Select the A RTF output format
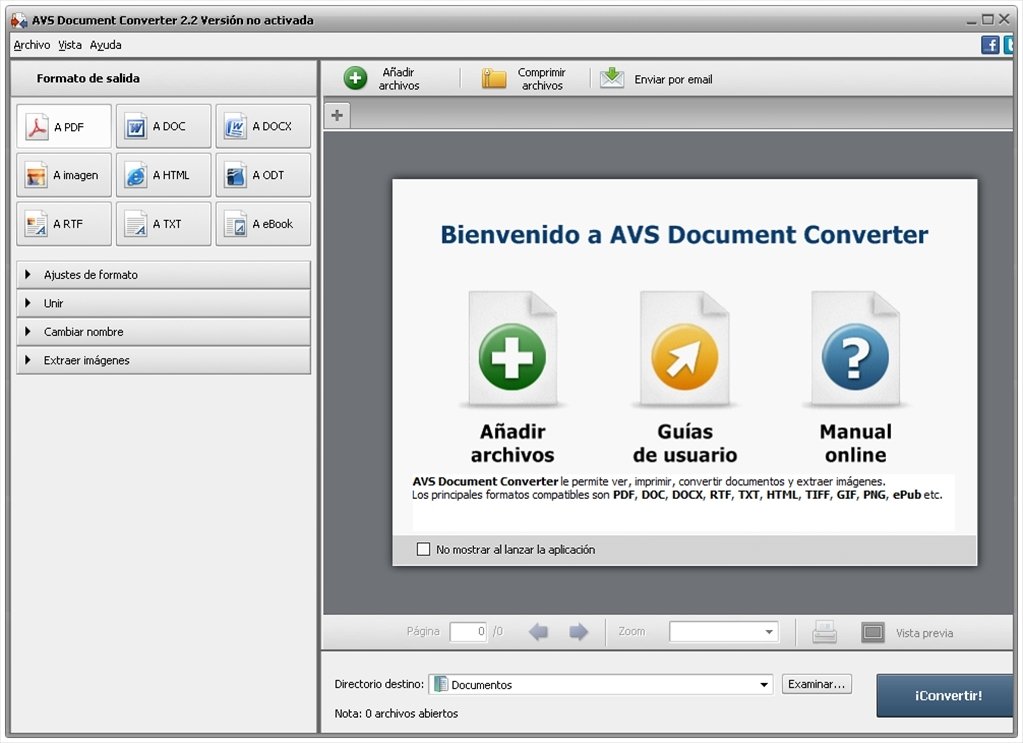This screenshot has height=743, width=1023. 64,224
